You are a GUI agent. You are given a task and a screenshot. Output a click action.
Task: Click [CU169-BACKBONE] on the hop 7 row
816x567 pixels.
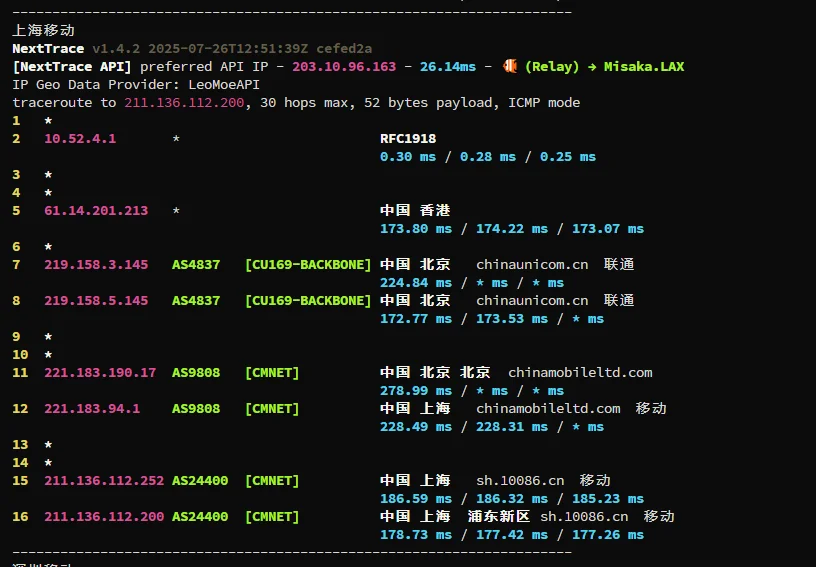click(308, 264)
